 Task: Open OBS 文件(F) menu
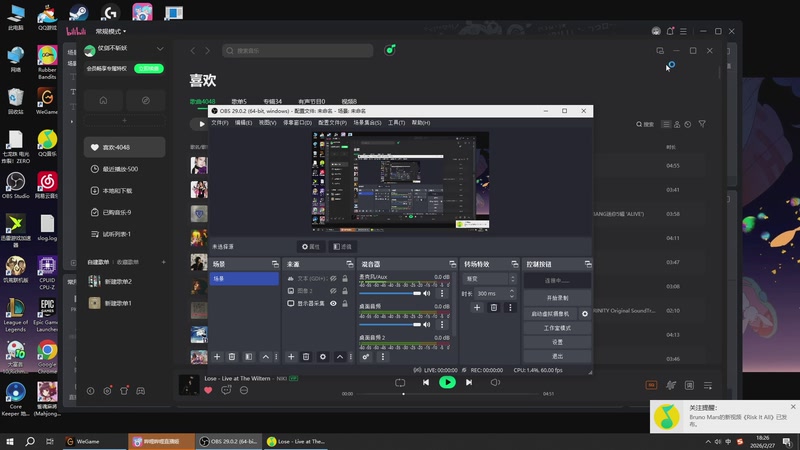(x=220, y=123)
